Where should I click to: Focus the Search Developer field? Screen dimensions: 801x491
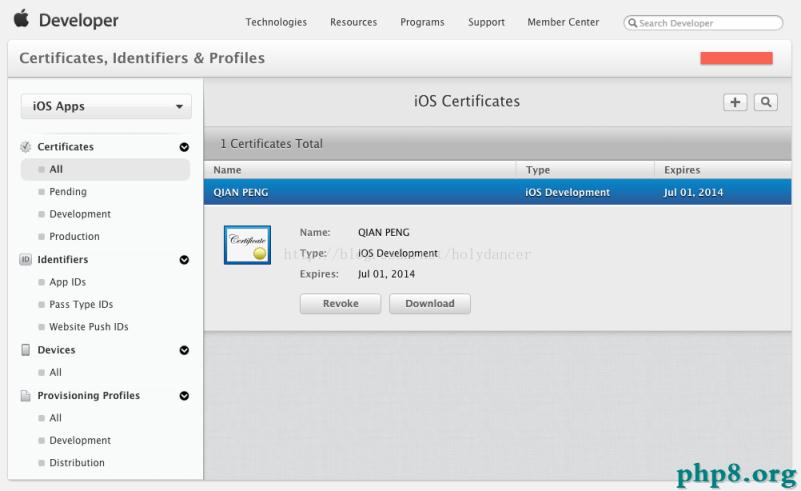coord(703,23)
